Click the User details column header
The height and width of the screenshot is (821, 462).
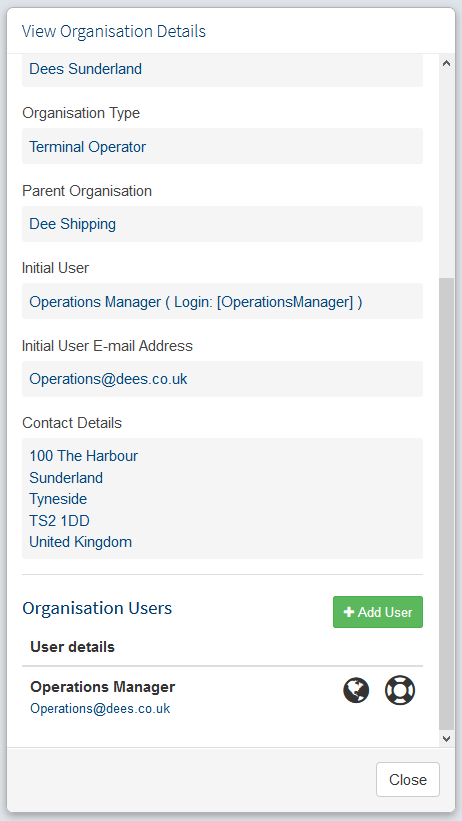pos(72,647)
